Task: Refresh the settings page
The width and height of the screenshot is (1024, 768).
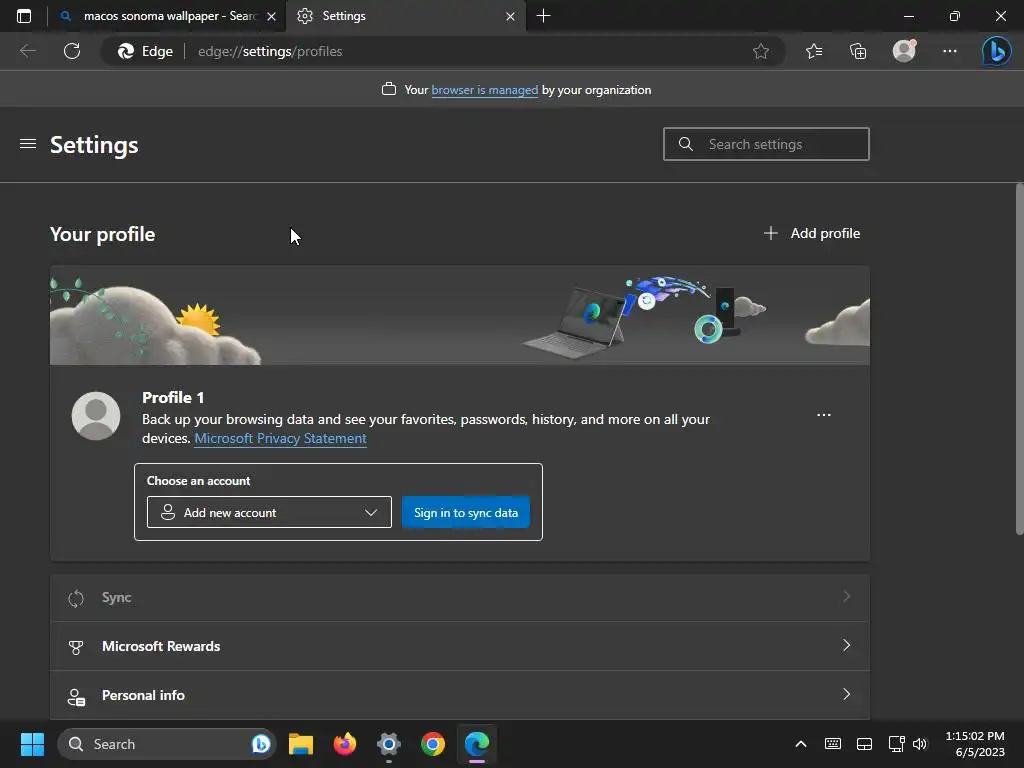Action: [x=72, y=51]
